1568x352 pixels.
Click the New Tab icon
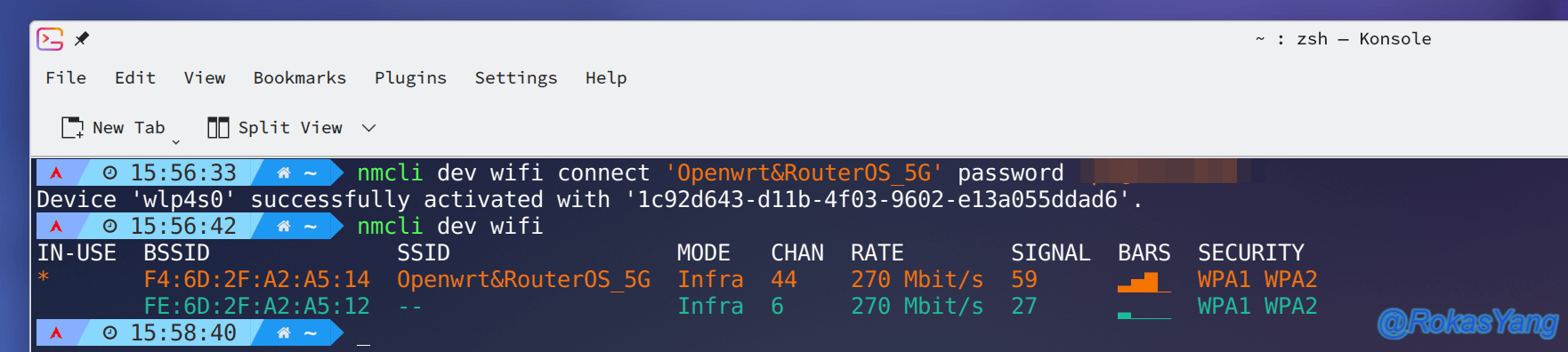point(72,128)
